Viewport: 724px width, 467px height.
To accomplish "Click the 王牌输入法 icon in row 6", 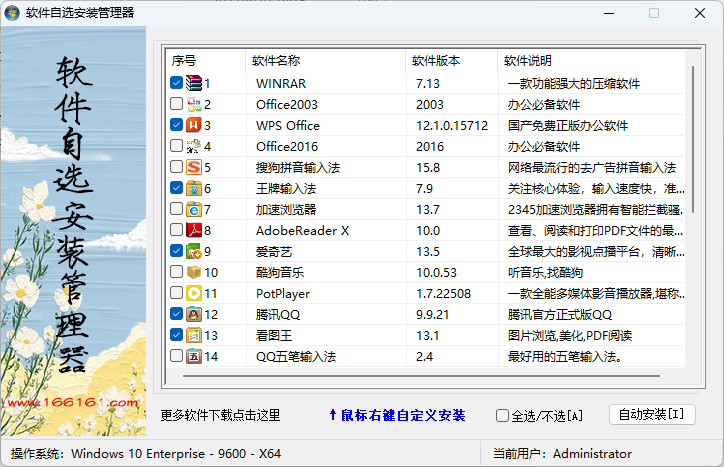I will pyautogui.click(x=194, y=188).
